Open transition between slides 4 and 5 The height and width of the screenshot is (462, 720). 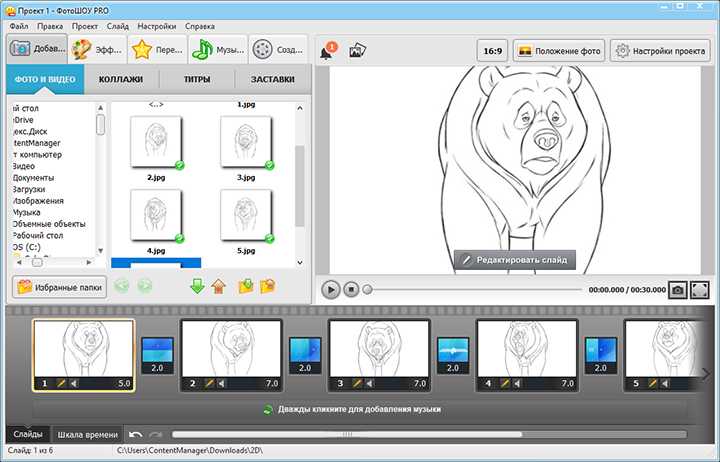click(x=601, y=355)
